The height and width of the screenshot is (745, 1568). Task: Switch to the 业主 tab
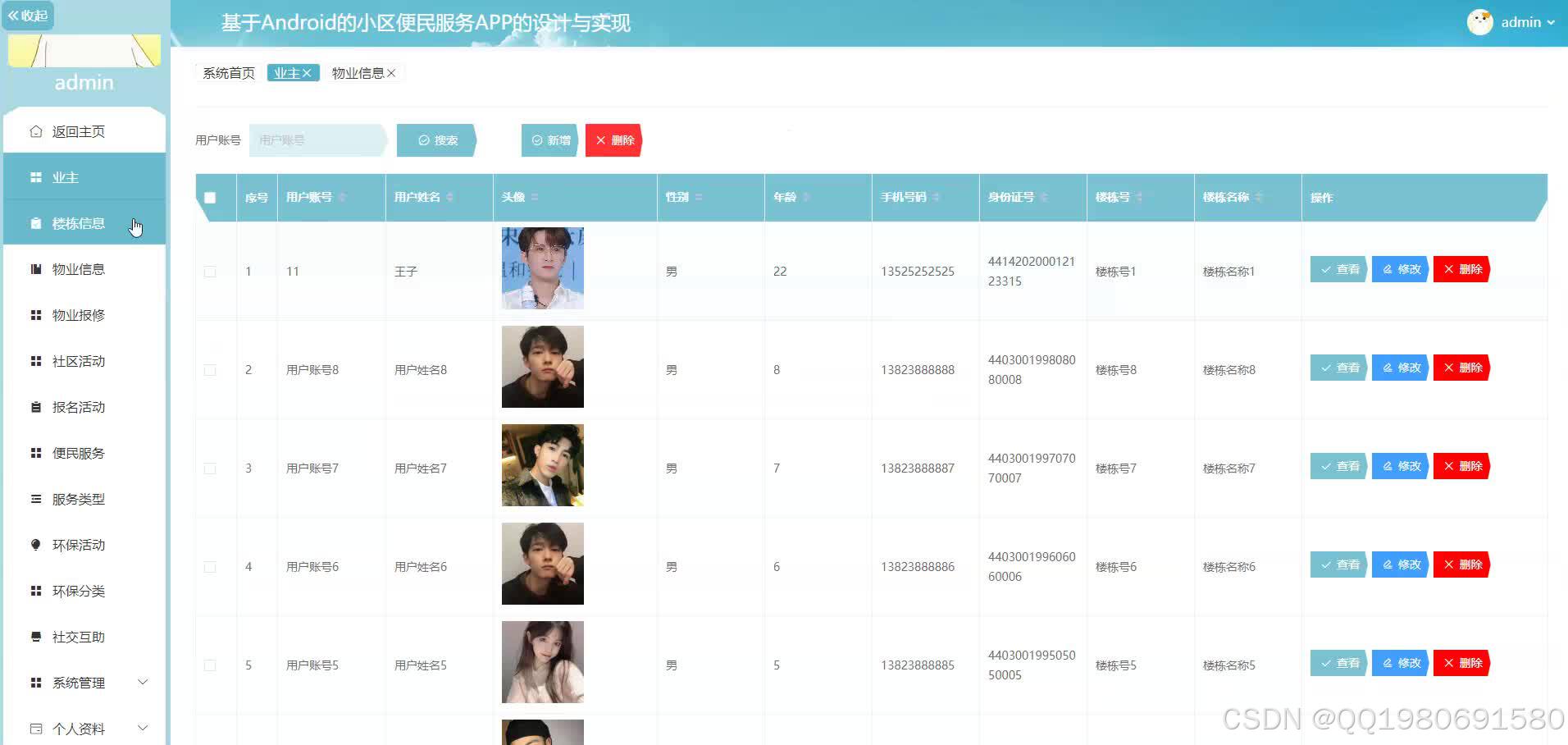(x=287, y=73)
